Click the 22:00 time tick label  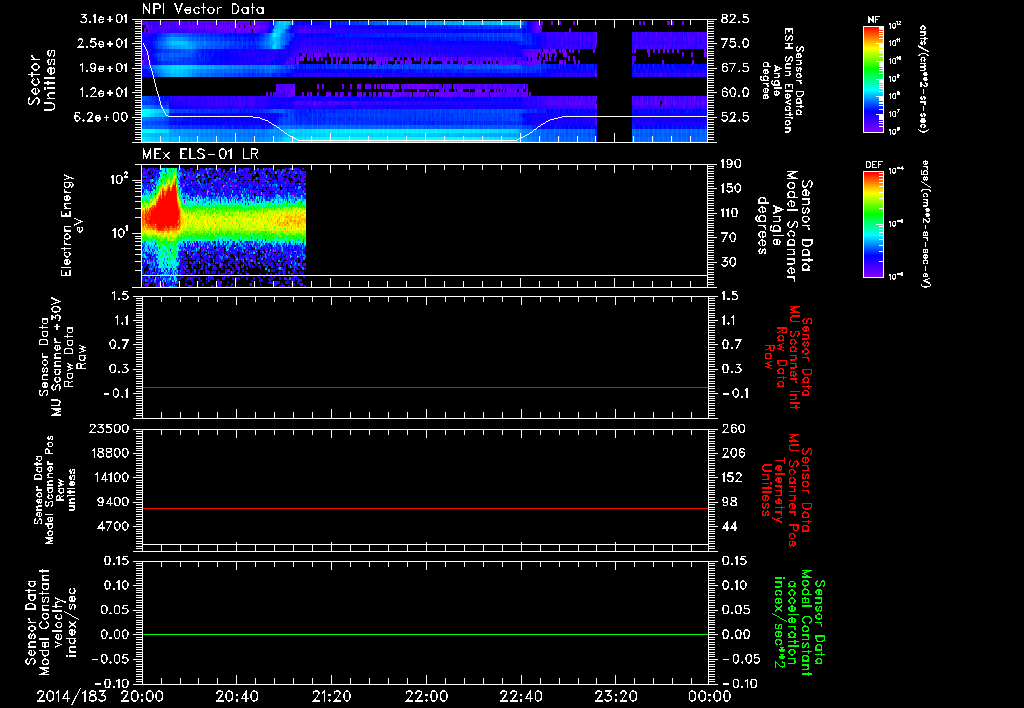tap(426, 696)
